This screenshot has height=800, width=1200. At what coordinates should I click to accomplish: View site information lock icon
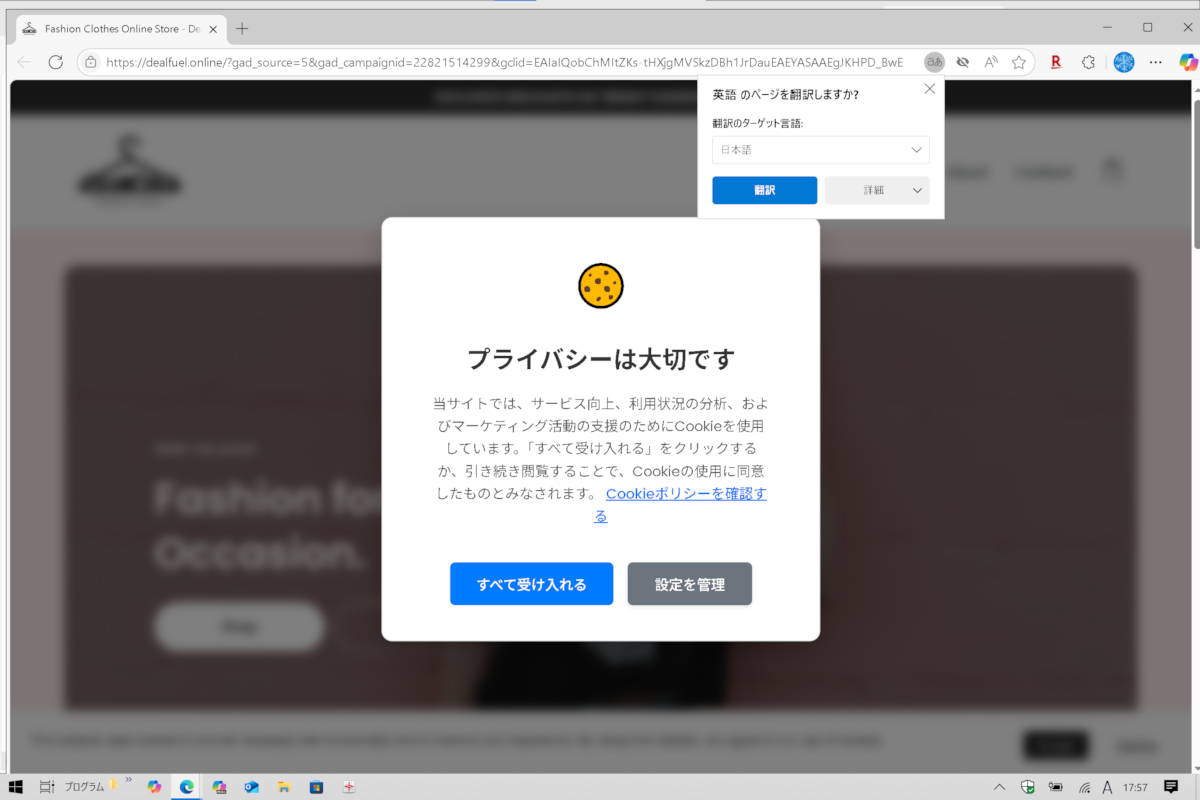(x=91, y=62)
